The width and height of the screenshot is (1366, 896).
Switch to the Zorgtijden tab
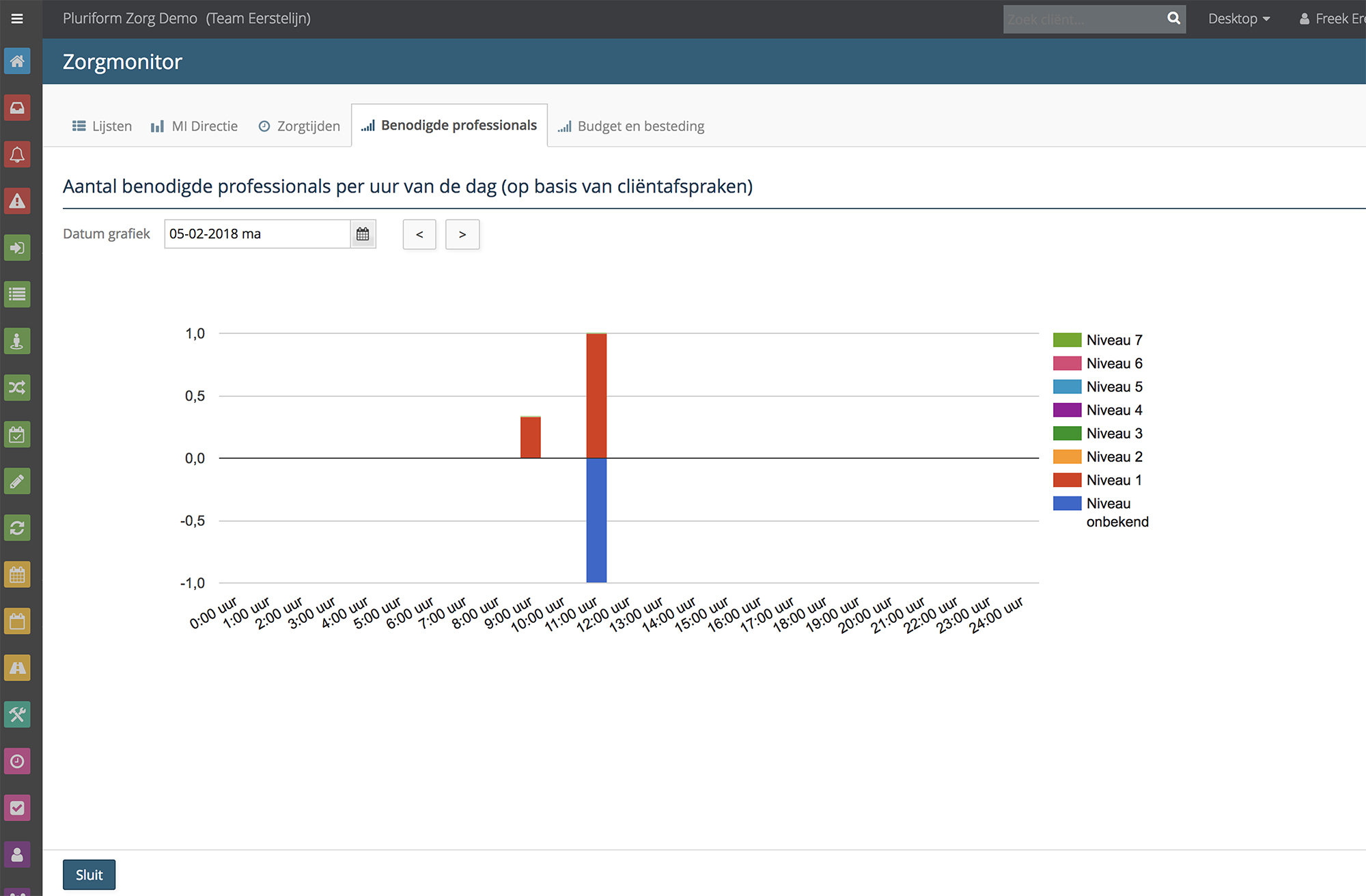(299, 126)
